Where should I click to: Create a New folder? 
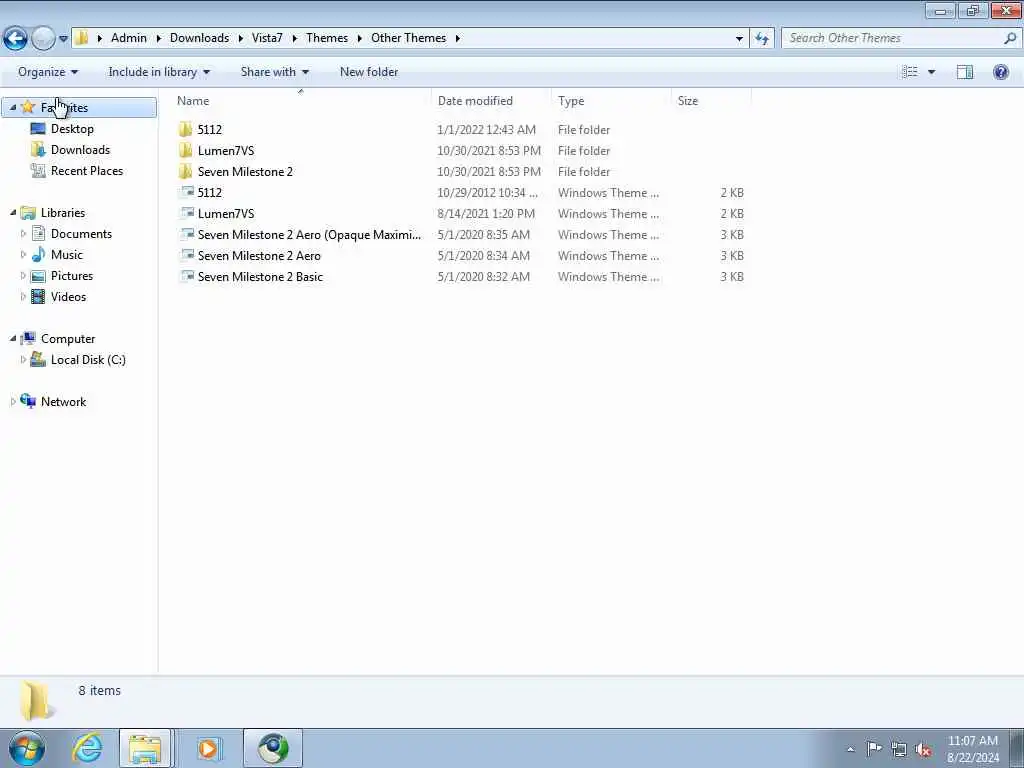click(369, 72)
